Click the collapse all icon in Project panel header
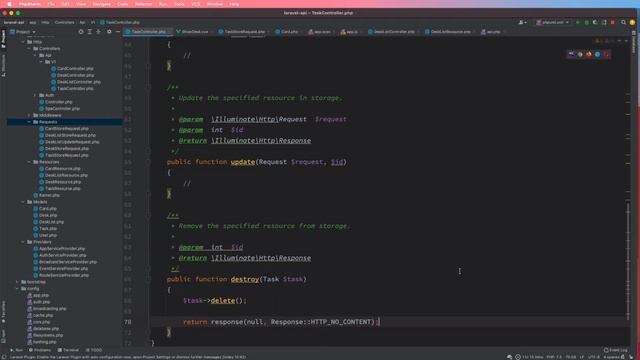The image size is (640, 360). tap(98, 31)
